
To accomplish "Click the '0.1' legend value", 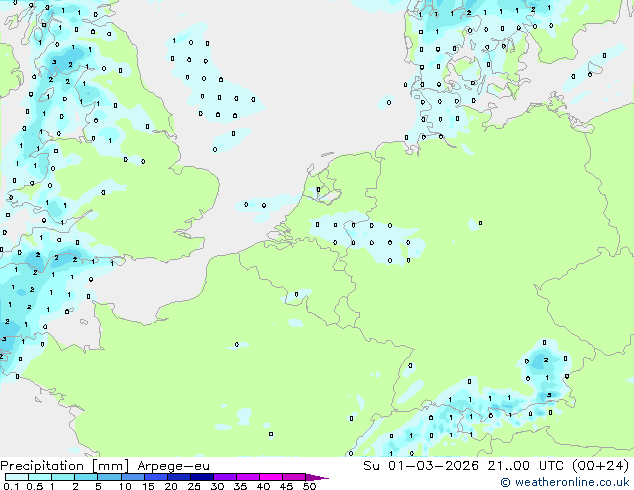I will [12, 486].
